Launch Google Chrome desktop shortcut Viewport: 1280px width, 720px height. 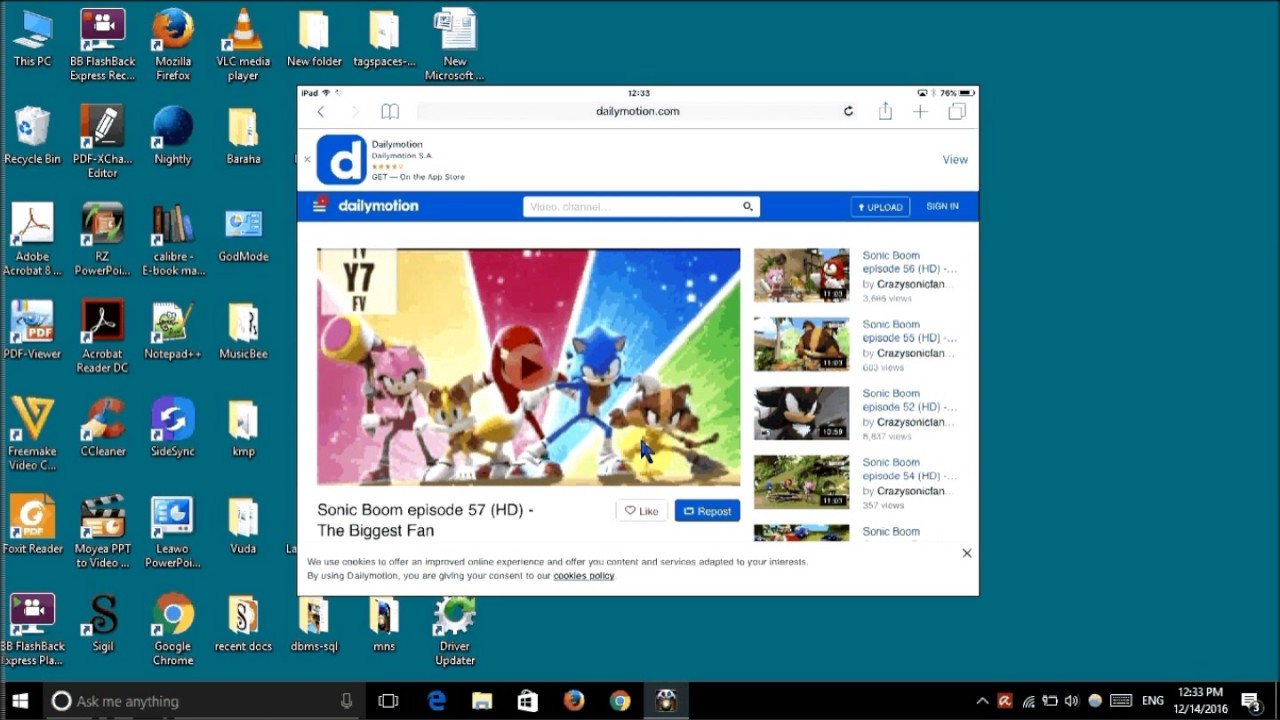click(x=173, y=629)
